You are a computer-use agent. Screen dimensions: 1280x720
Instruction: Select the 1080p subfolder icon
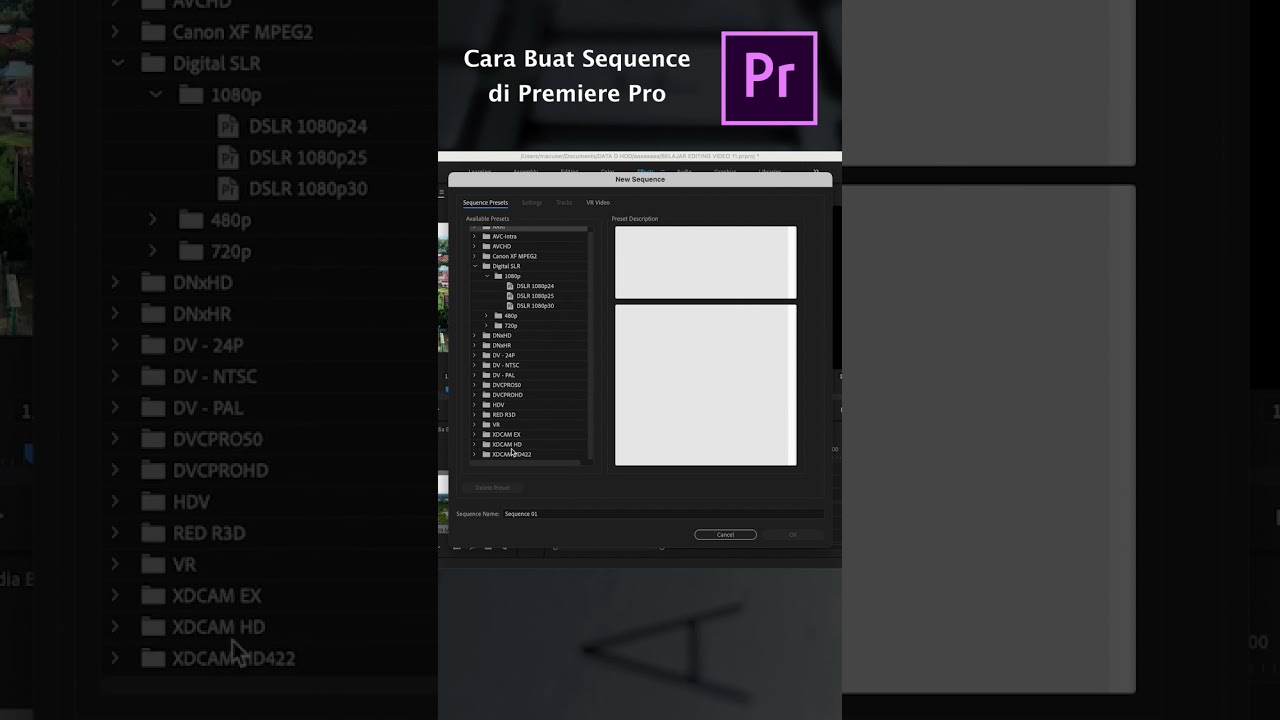(498, 276)
